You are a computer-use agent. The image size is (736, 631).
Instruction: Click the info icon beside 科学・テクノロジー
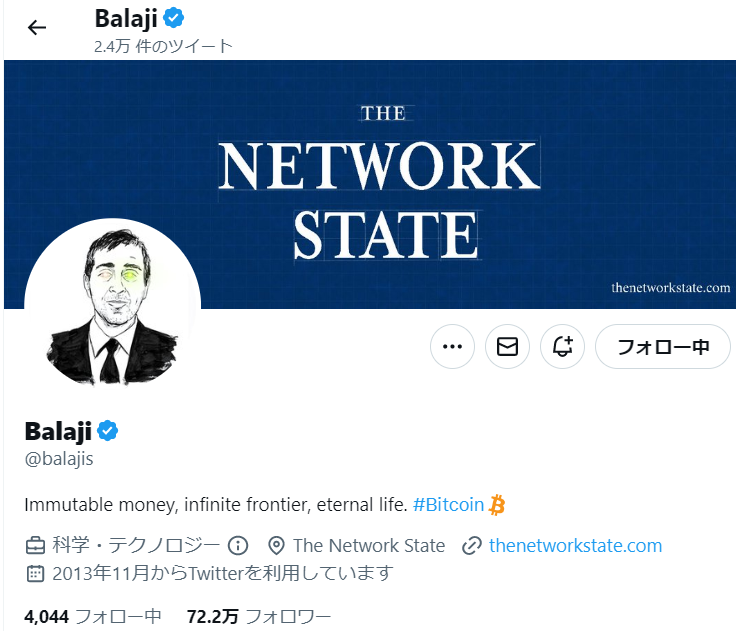click(238, 545)
